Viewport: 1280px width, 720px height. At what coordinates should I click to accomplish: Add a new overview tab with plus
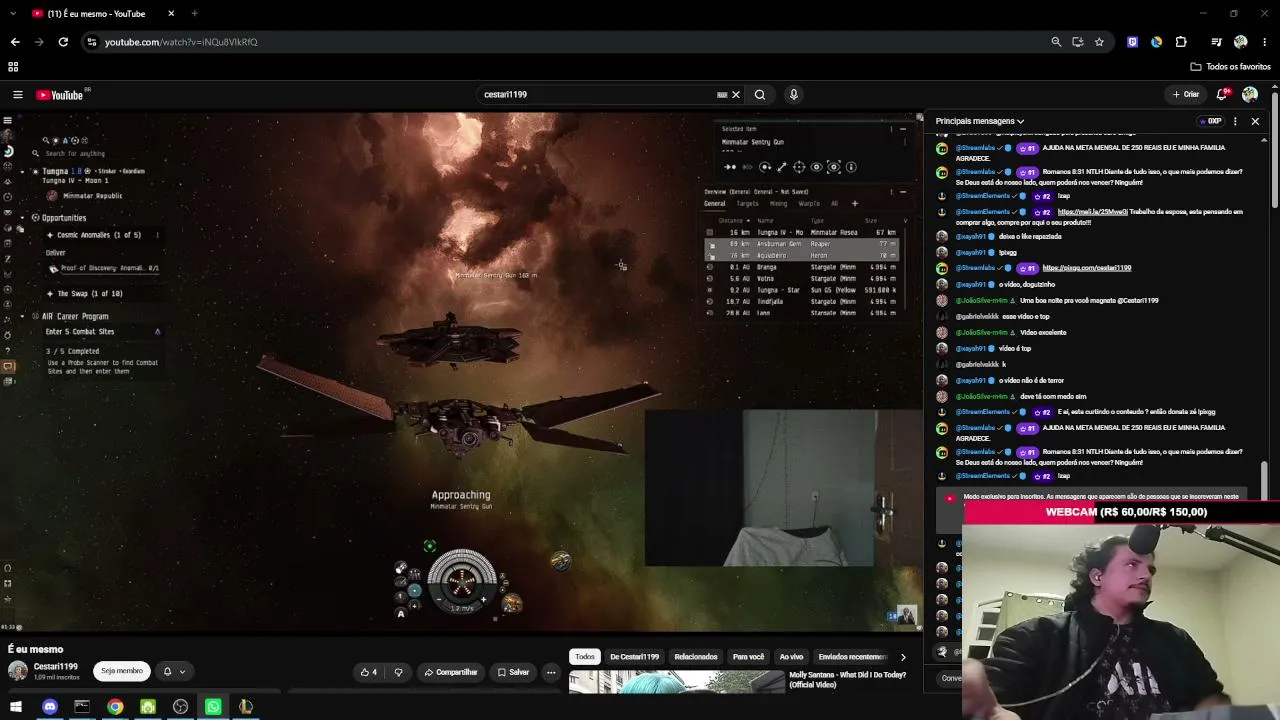(854, 204)
